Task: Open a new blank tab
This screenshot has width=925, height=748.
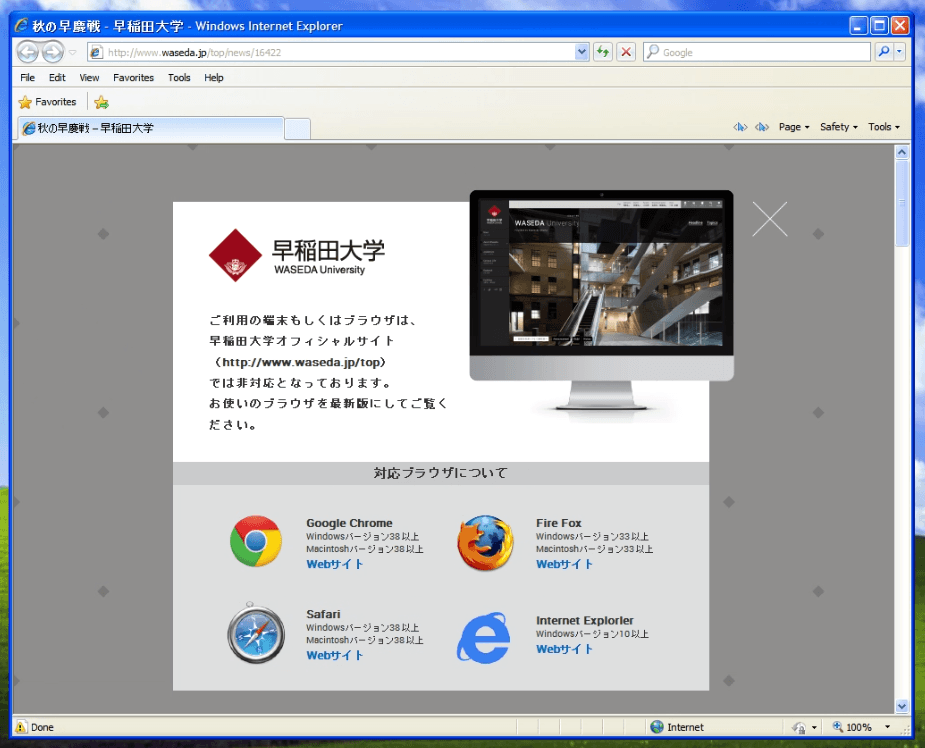Action: pyautogui.click(x=297, y=129)
